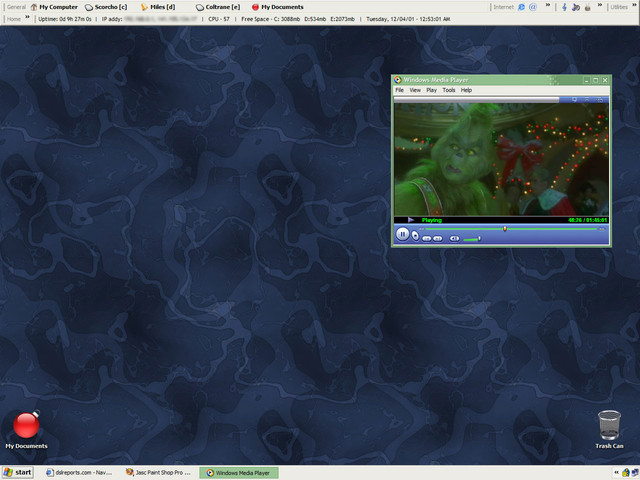
Task: Click the last system tray icon
Action: pyautogui.click(x=635, y=473)
